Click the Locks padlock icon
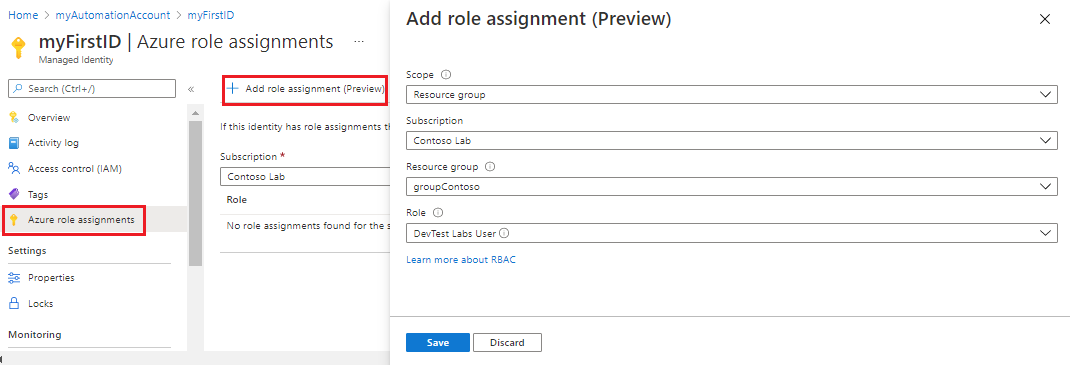The height and width of the screenshot is (365, 1070). pos(14,304)
